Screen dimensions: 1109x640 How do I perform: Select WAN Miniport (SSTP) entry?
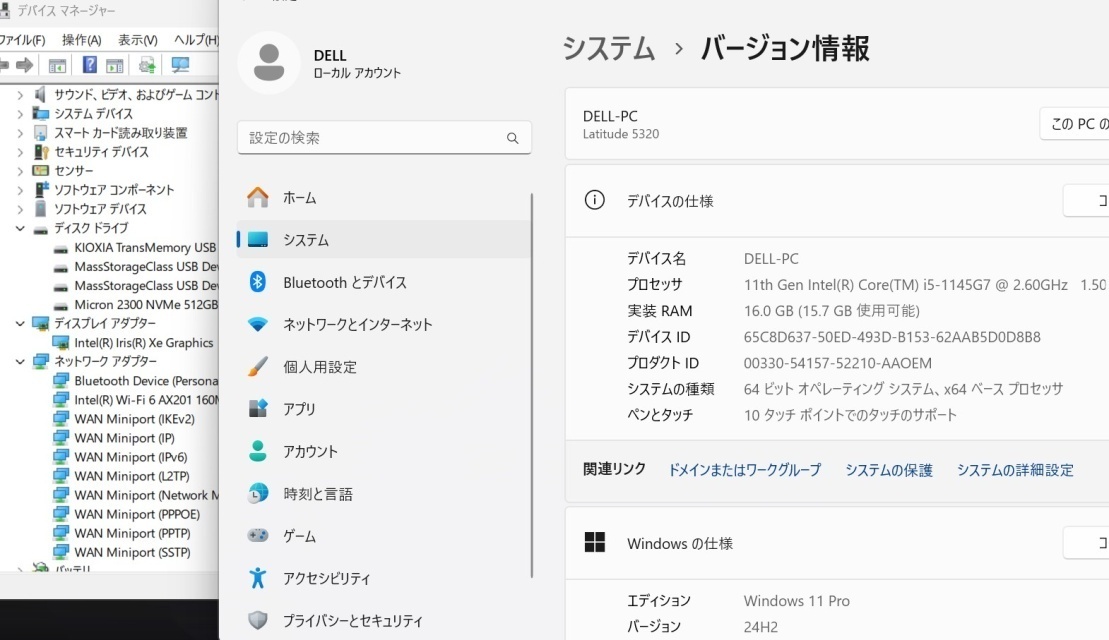[132, 552]
